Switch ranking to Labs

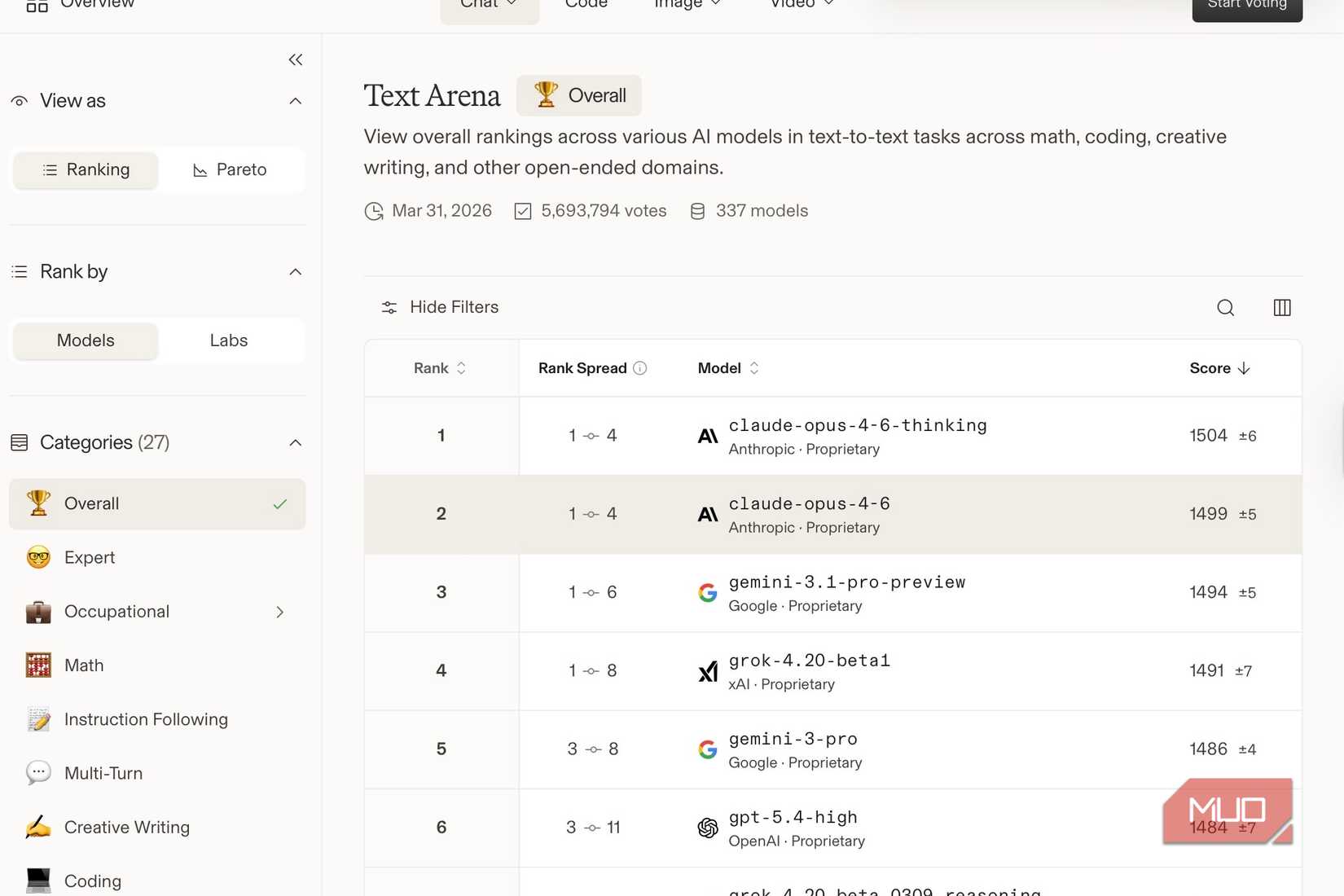coord(228,340)
